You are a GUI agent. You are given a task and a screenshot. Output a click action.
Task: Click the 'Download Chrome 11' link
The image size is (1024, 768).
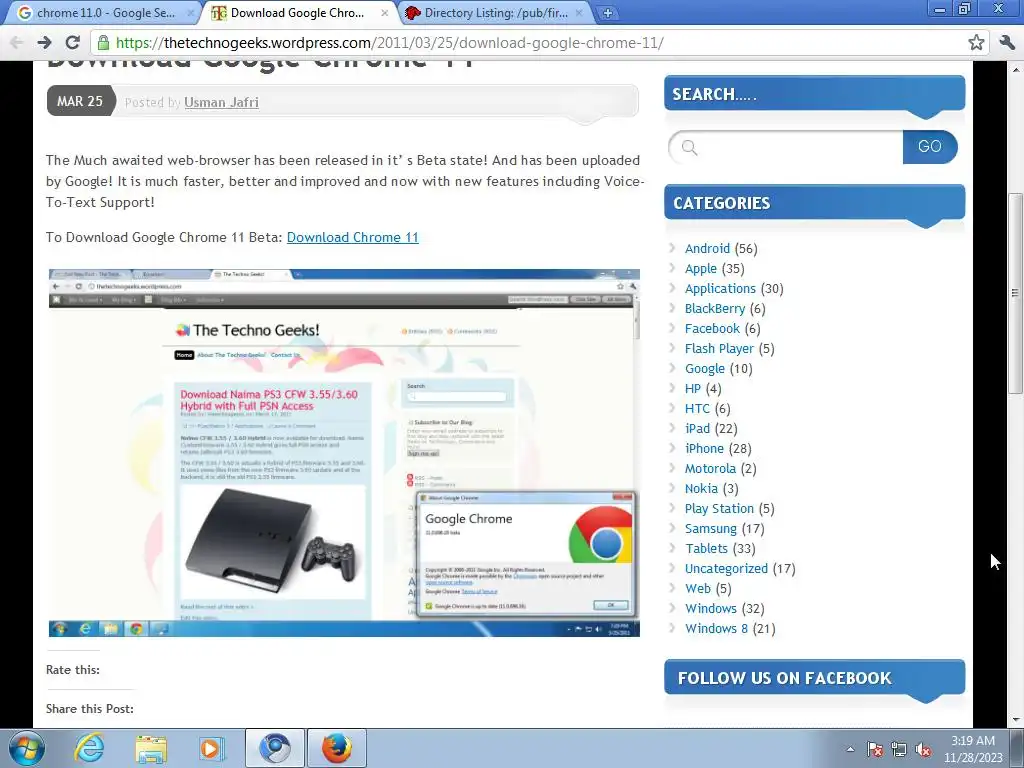353,238
